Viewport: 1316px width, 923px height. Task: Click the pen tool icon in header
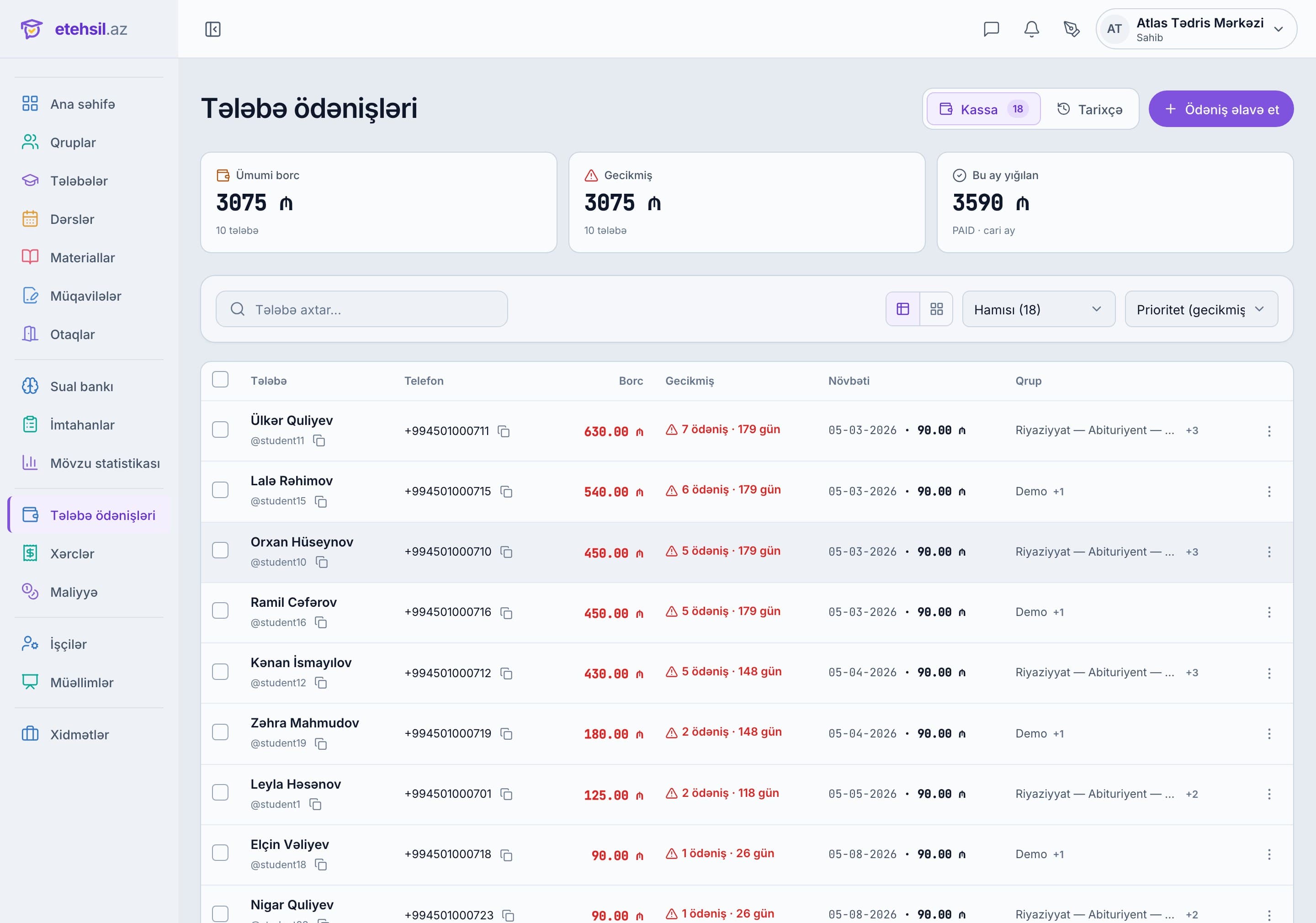1071,29
